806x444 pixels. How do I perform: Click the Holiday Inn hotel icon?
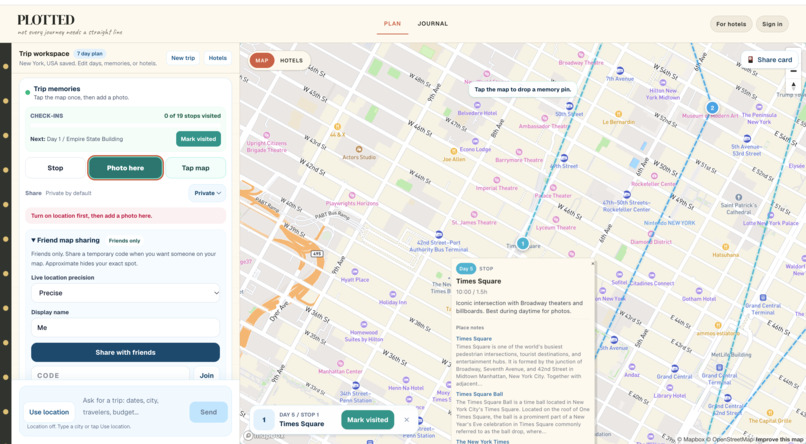click(x=393, y=294)
